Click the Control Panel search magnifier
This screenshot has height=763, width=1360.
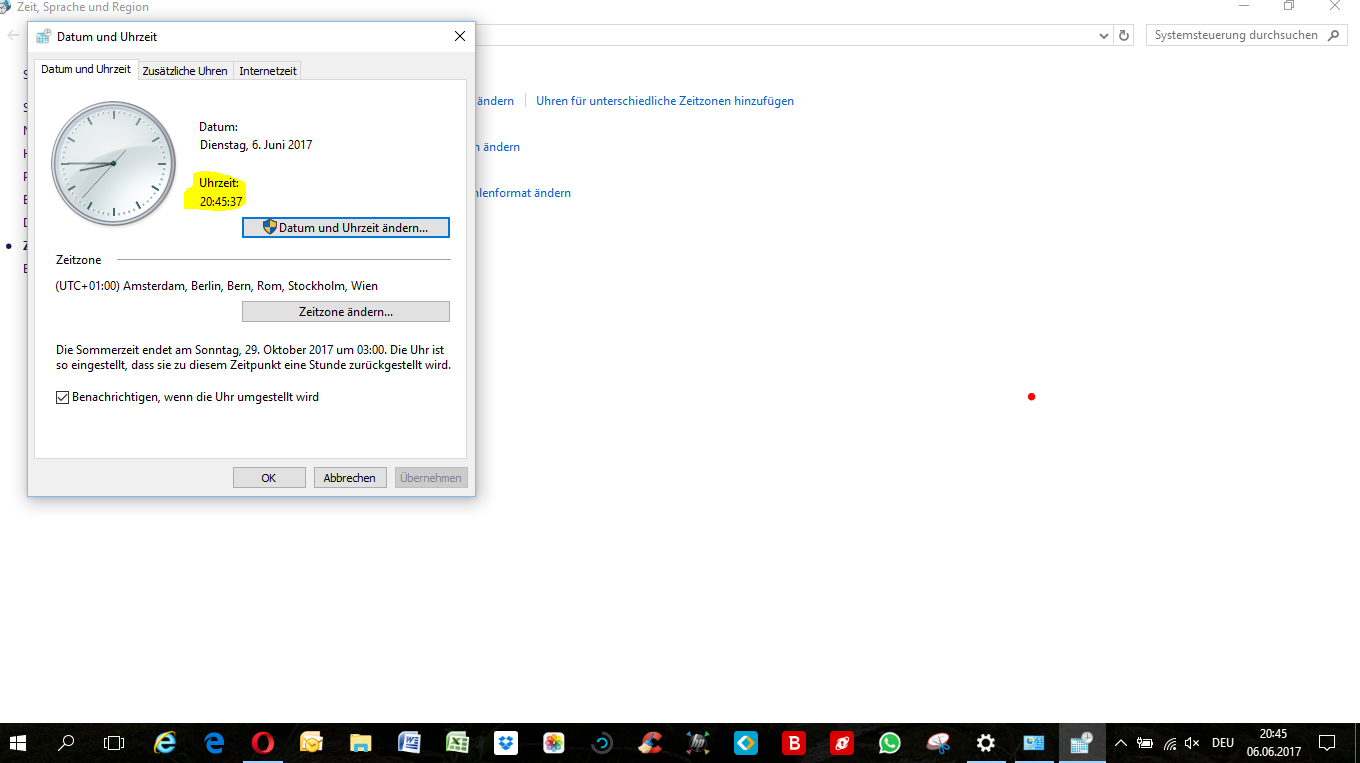[1334, 35]
